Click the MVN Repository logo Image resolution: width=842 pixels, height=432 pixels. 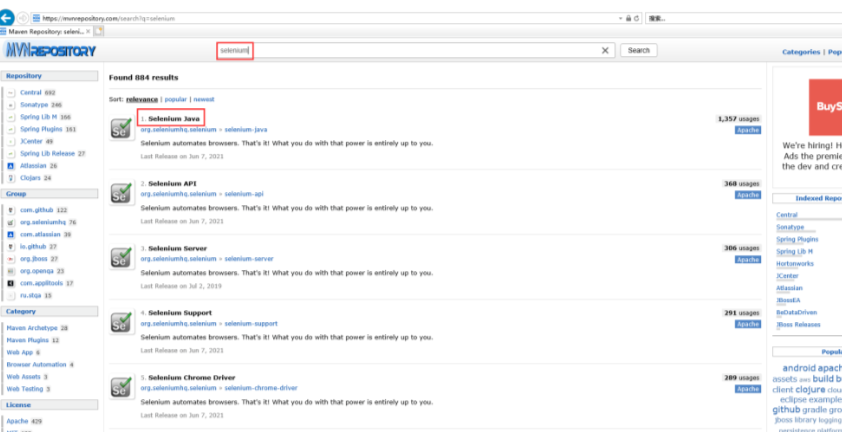pyautogui.click(x=50, y=51)
